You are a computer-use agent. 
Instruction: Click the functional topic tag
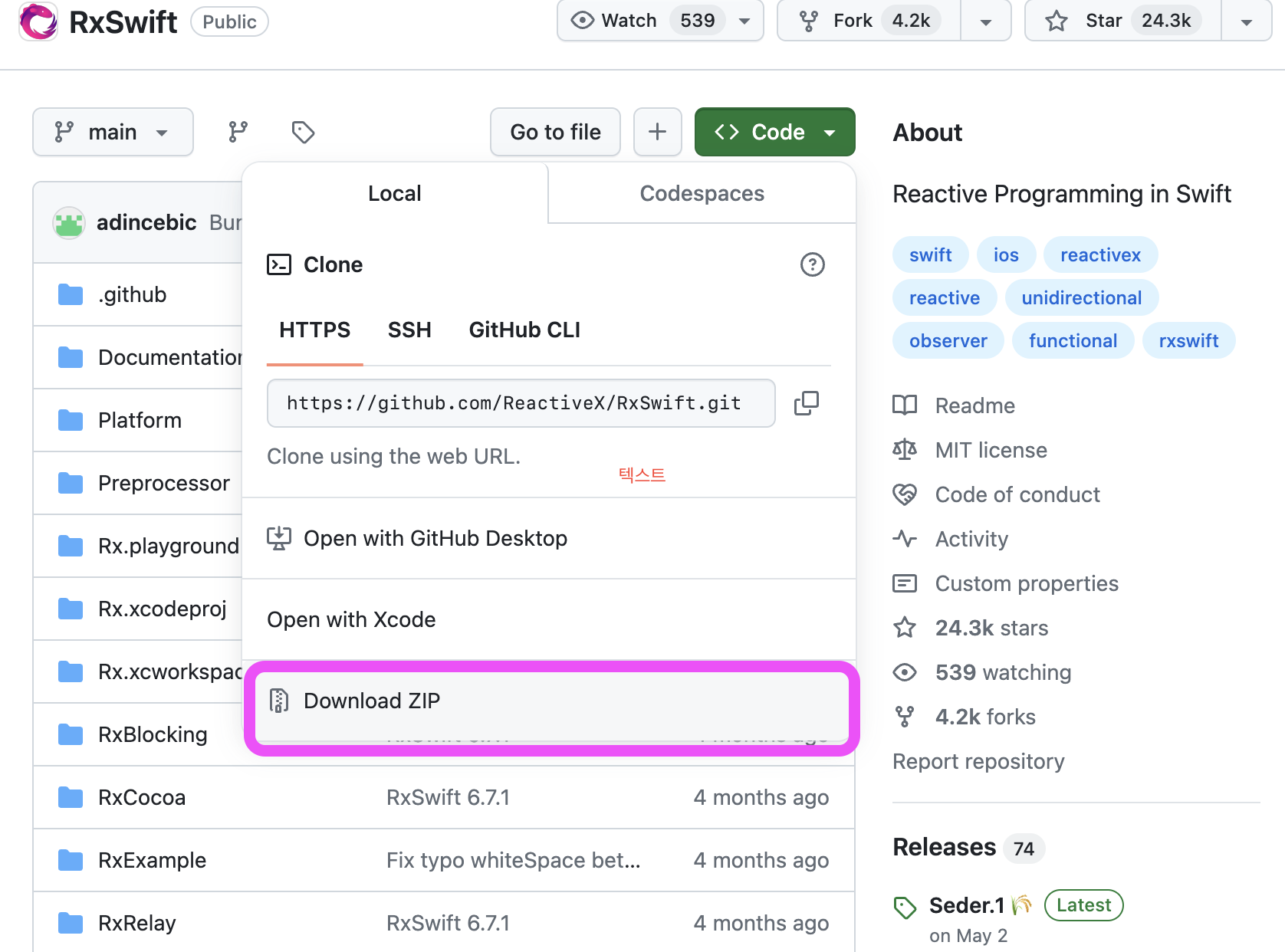coord(1073,340)
